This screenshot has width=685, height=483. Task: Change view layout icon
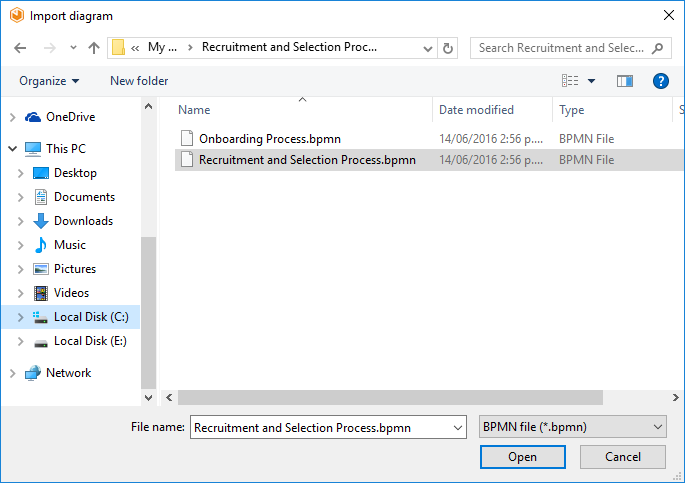pyautogui.click(x=570, y=81)
